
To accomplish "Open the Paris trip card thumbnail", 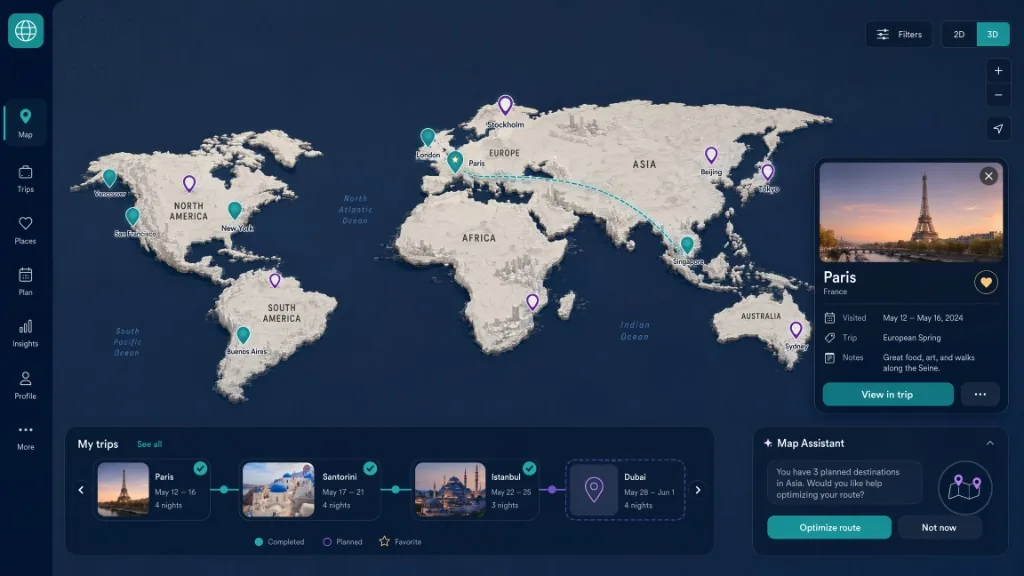I will 123,490.
